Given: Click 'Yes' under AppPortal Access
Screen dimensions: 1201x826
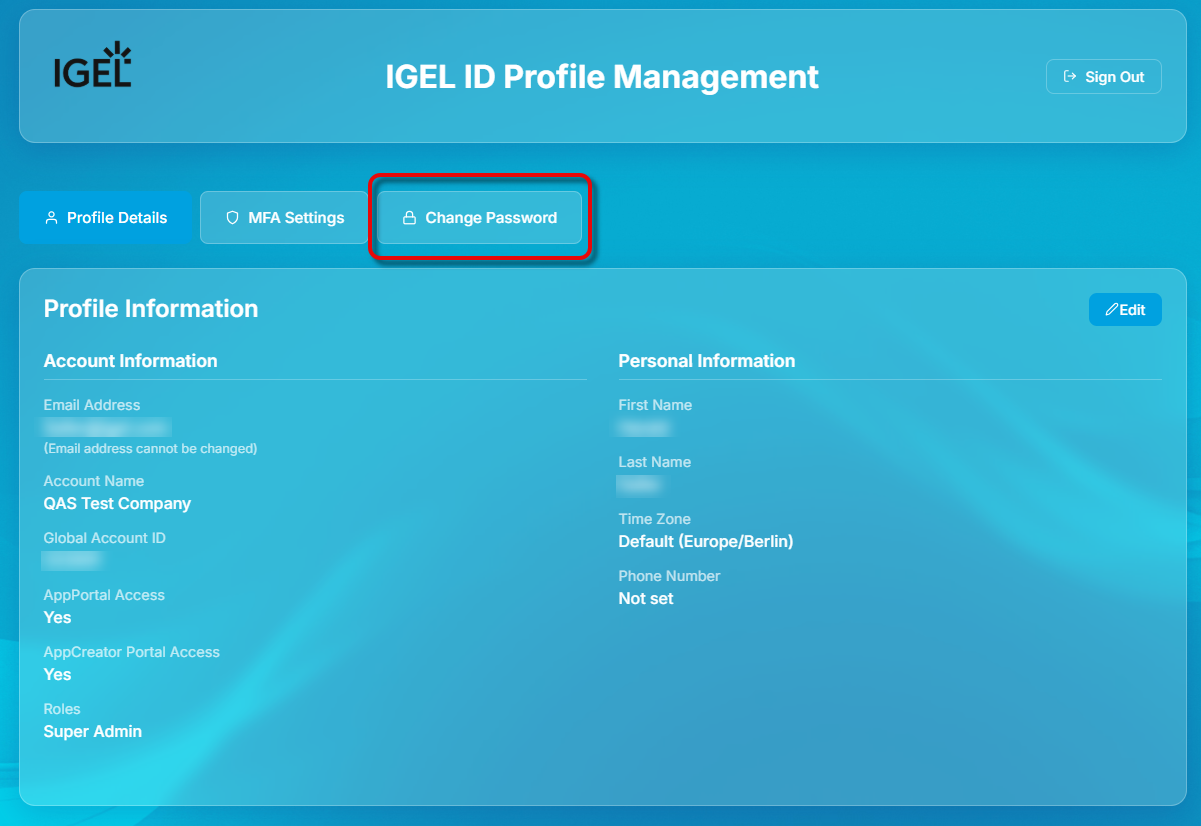Looking at the screenshot, I should 57,617.
